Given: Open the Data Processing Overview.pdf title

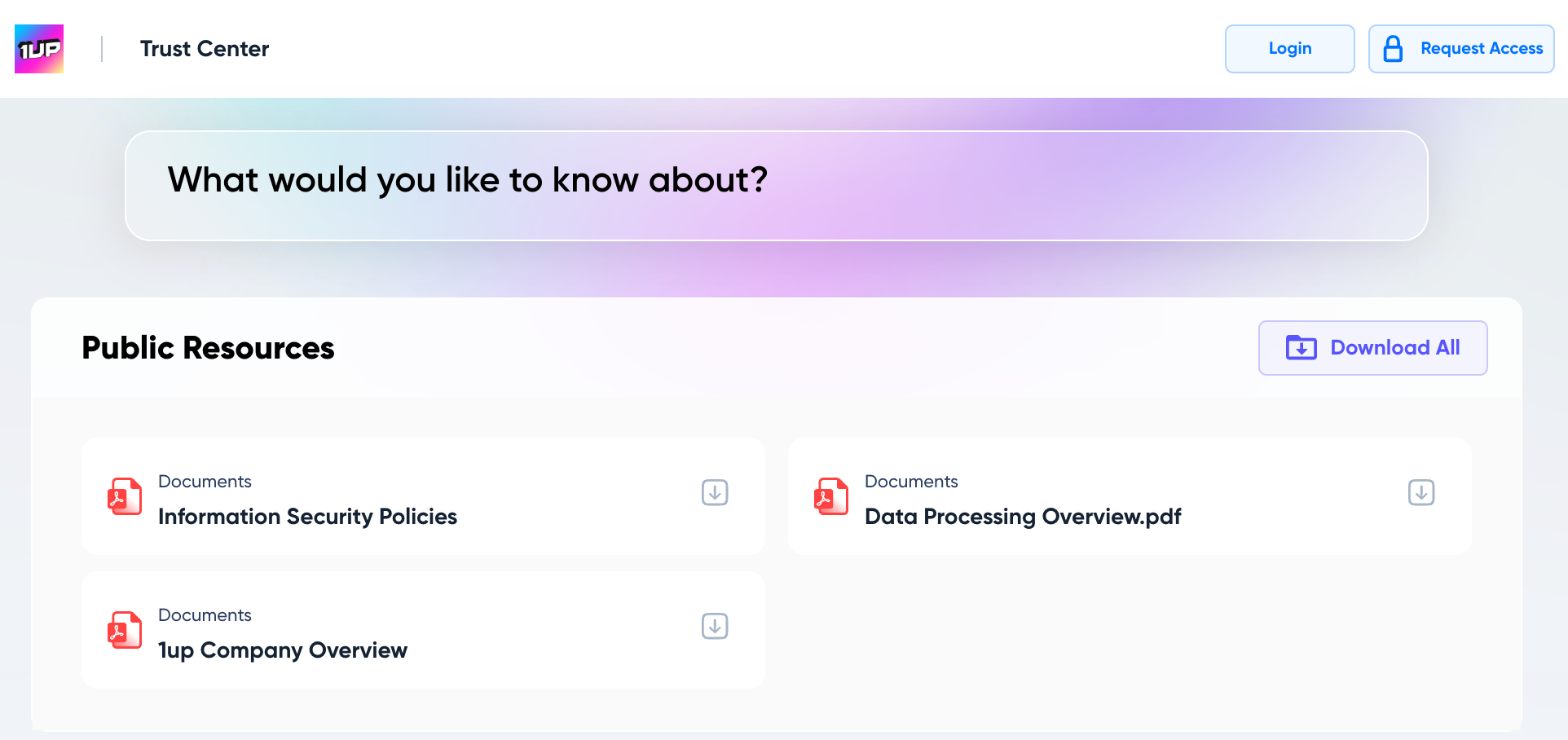Looking at the screenshot, I should click(1022, 517).
